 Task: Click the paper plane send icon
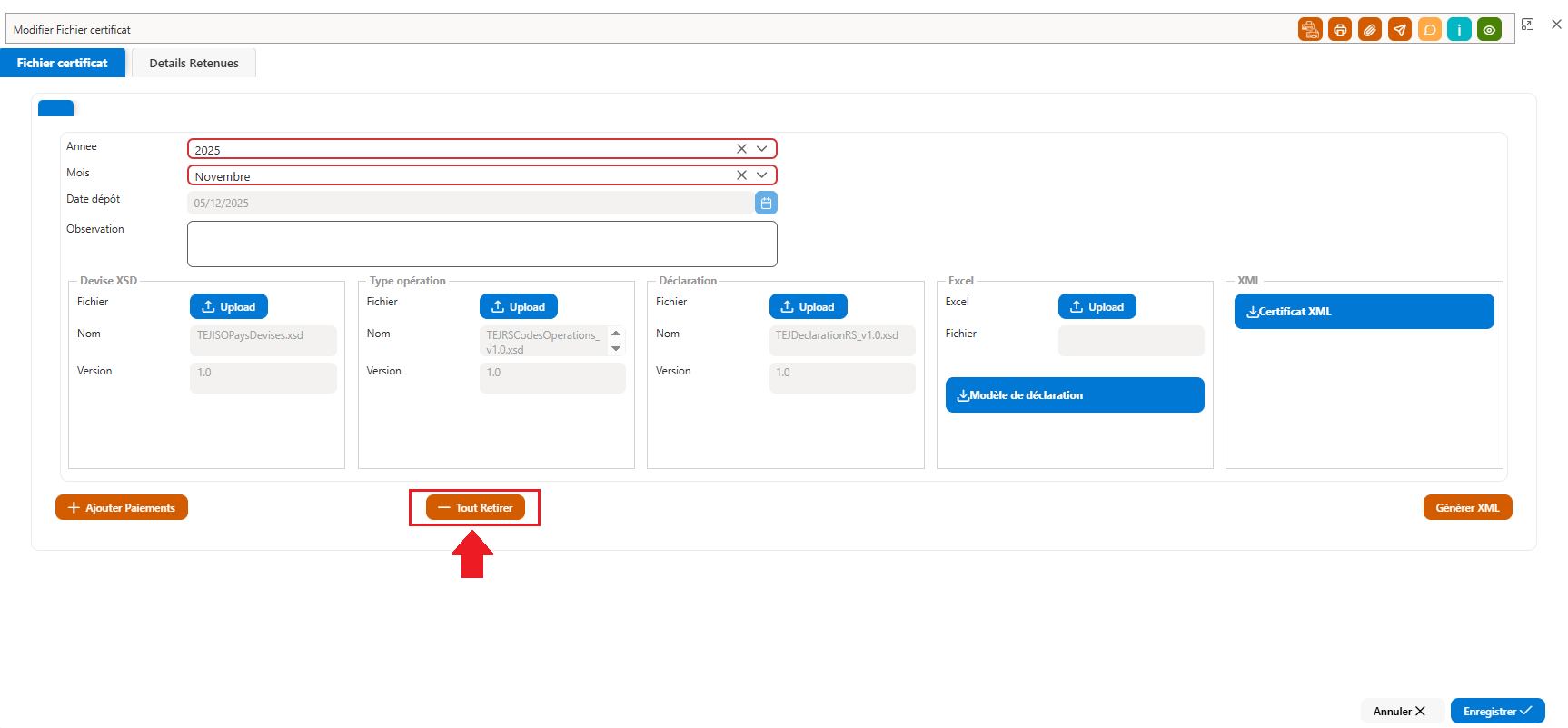pos(1400,30)
